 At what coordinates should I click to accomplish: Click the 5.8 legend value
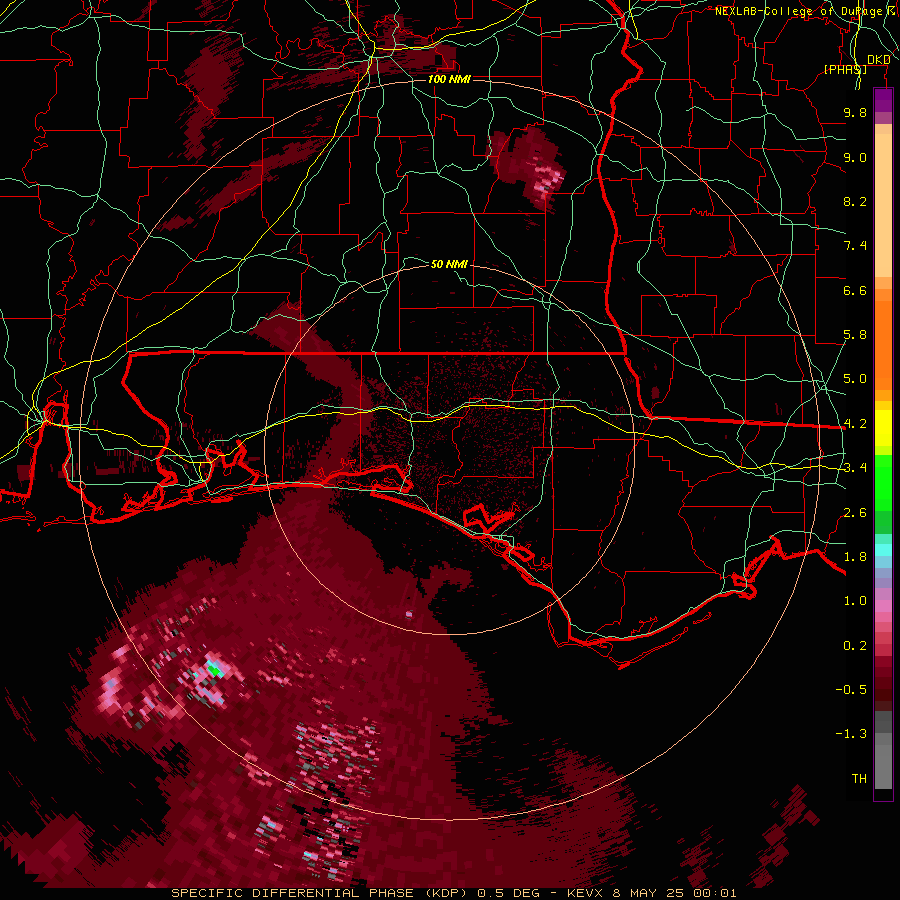pyautogui.click(x=855, y=335)
